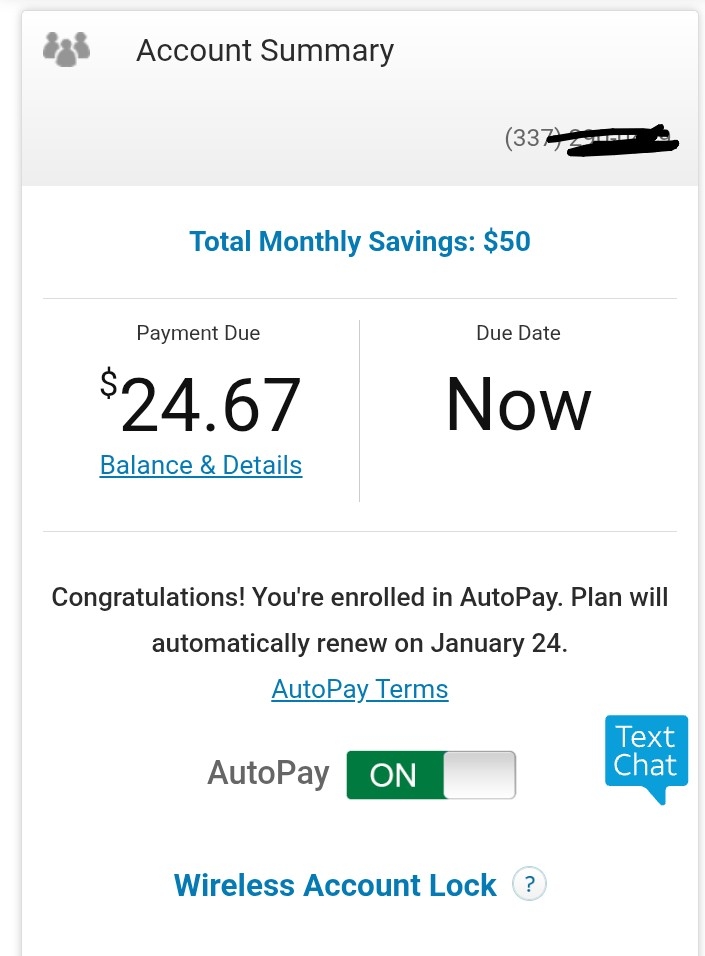Click Total Monthly Savings: $50

(x=360, y=241)
